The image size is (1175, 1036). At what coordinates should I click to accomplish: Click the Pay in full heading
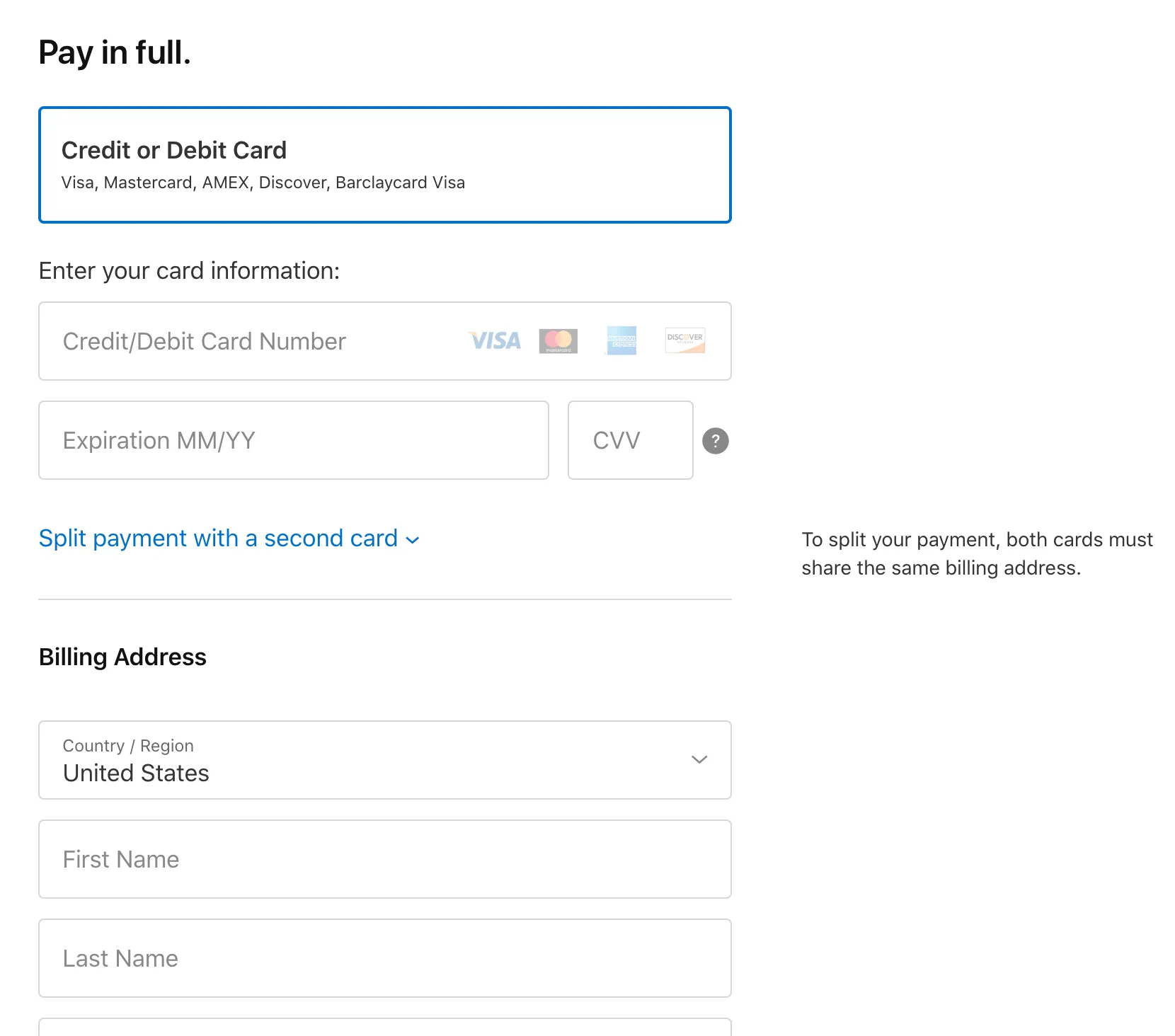(115, 53)
